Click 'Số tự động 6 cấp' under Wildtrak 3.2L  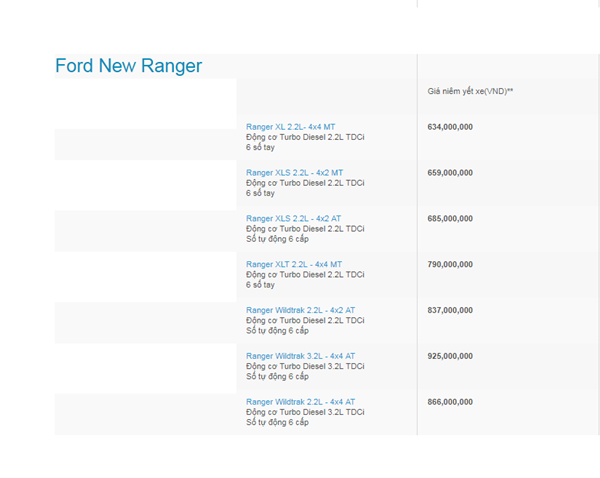(x=277, y=377)
